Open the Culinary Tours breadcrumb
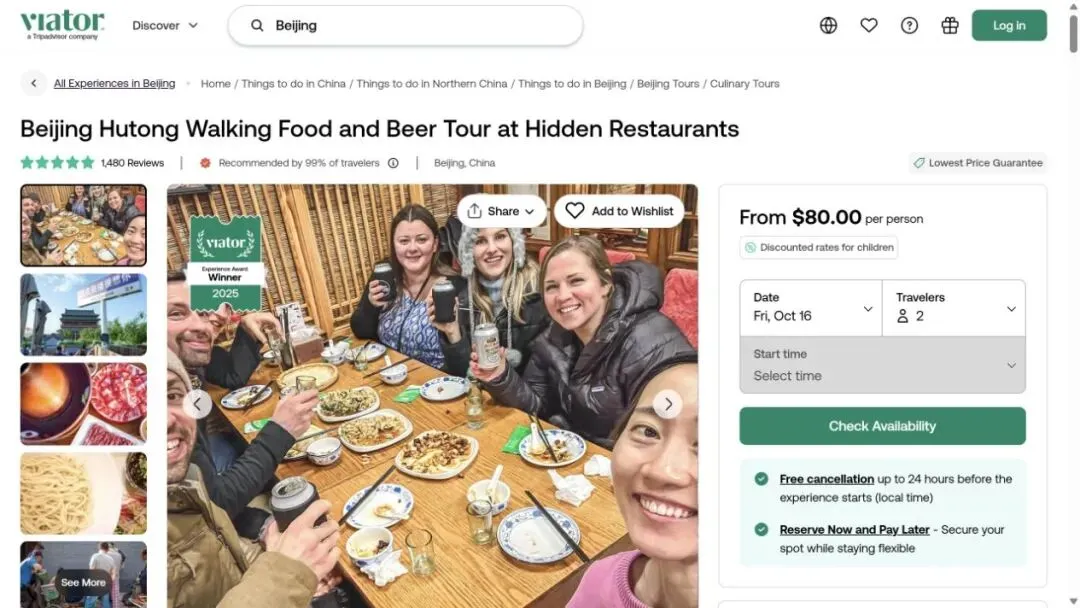 tap(745, 83)
